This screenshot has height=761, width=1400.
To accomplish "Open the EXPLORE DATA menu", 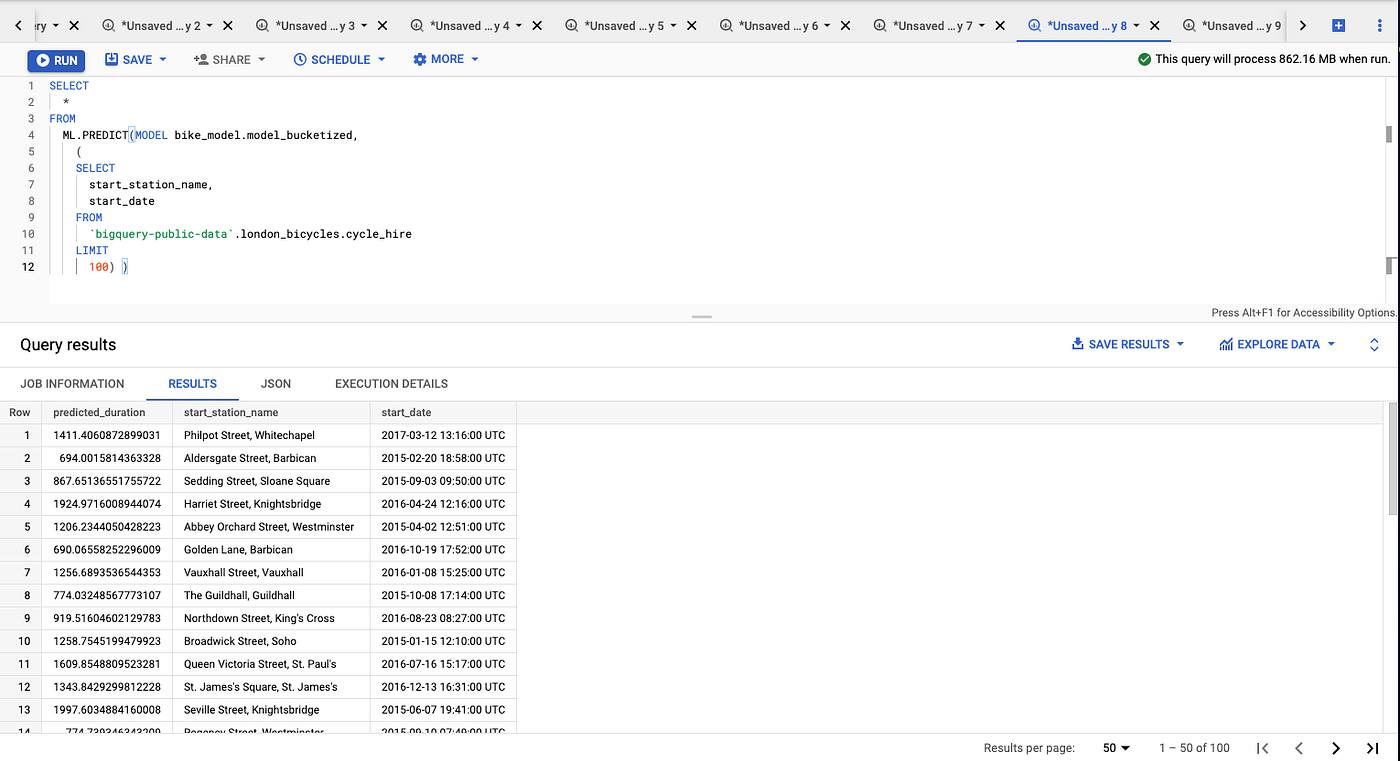I will click(1276, 344).
